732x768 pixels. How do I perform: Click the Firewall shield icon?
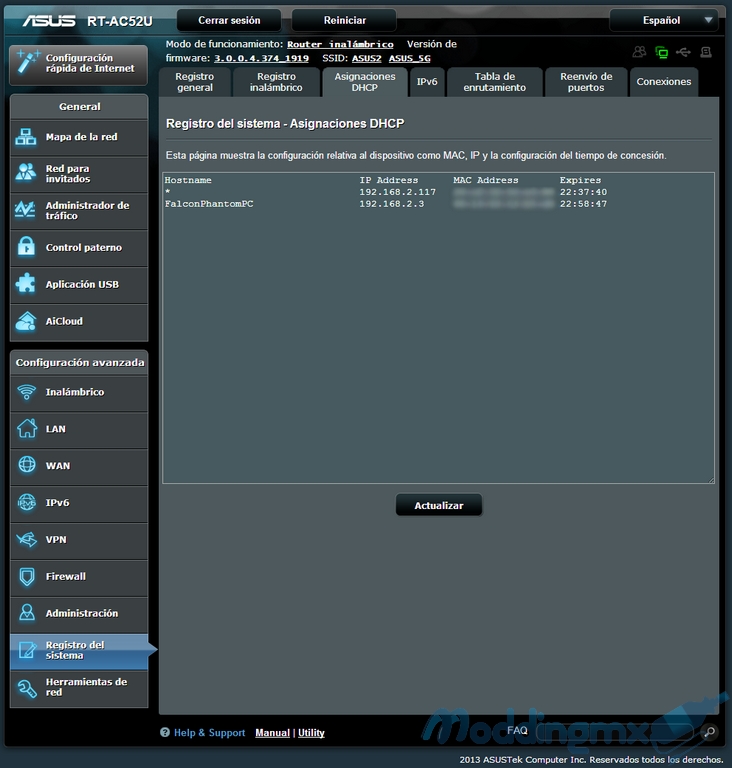click(x=26, y=576)
